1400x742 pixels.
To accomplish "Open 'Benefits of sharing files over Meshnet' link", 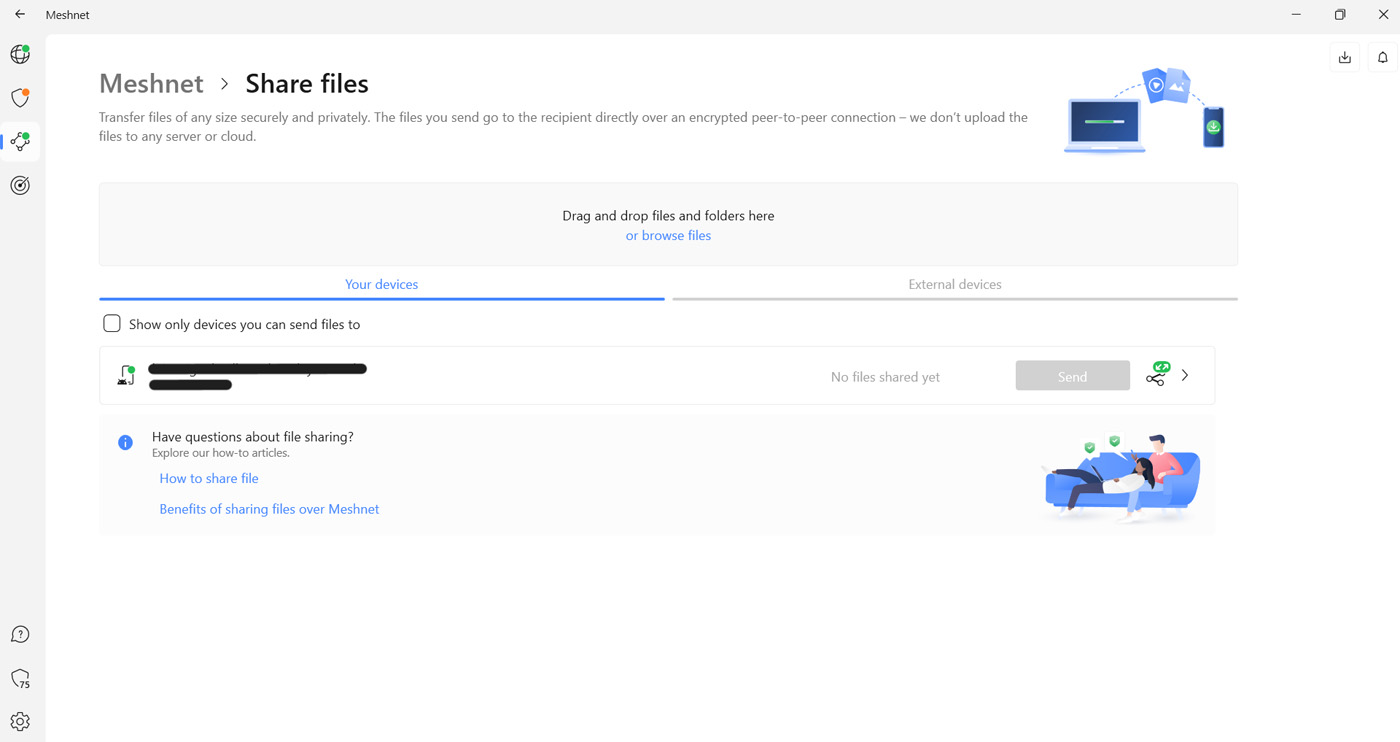I will point(269,509).
